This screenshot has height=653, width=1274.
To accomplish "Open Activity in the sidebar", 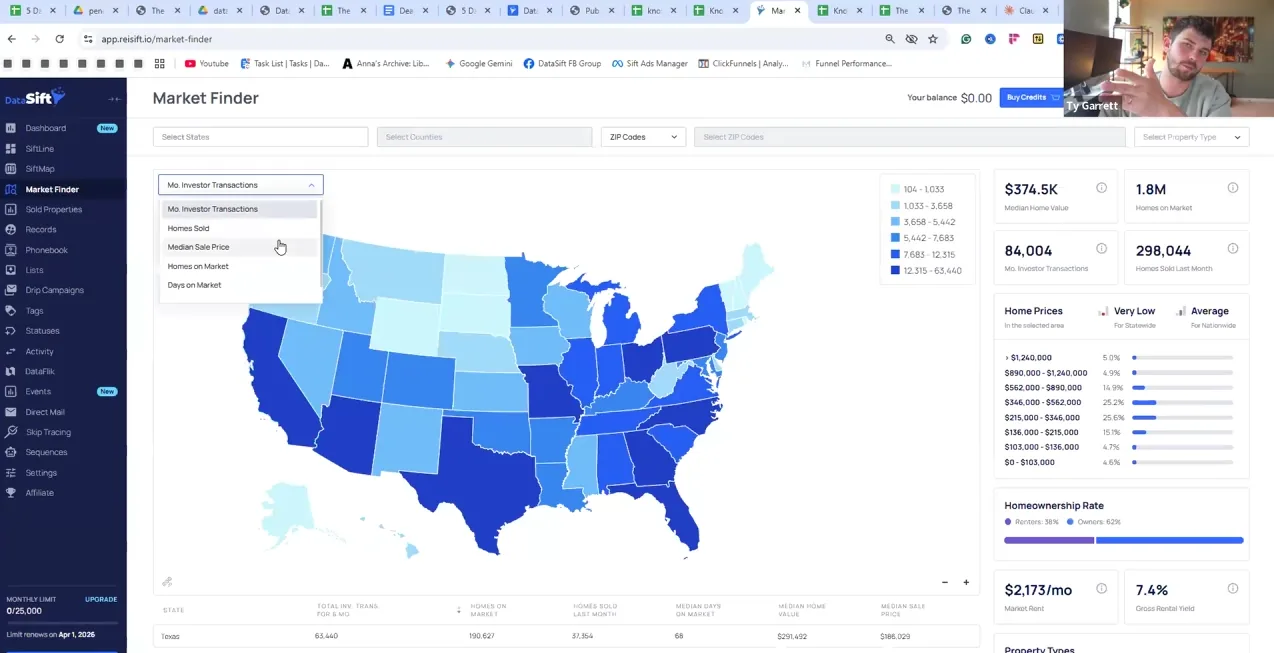I will point(40,351).
